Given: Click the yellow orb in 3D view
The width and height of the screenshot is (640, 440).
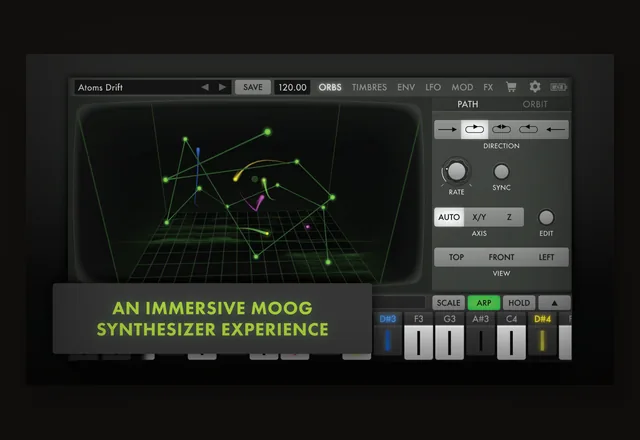Looking at the screenshot, I should pyautogui.click(x=236, y=179).
